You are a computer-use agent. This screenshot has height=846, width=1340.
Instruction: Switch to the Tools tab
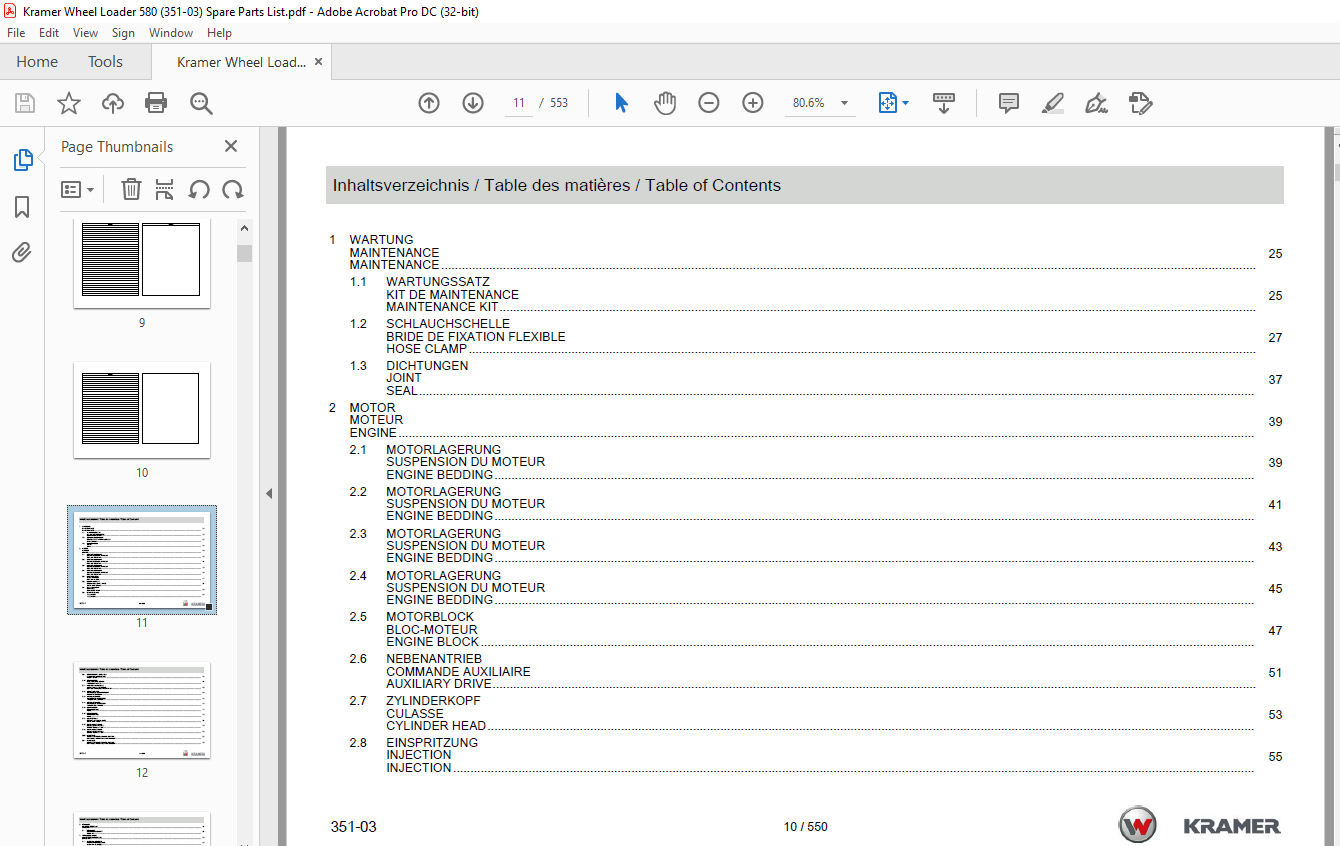pyautogui.click(x=105, y=62)
